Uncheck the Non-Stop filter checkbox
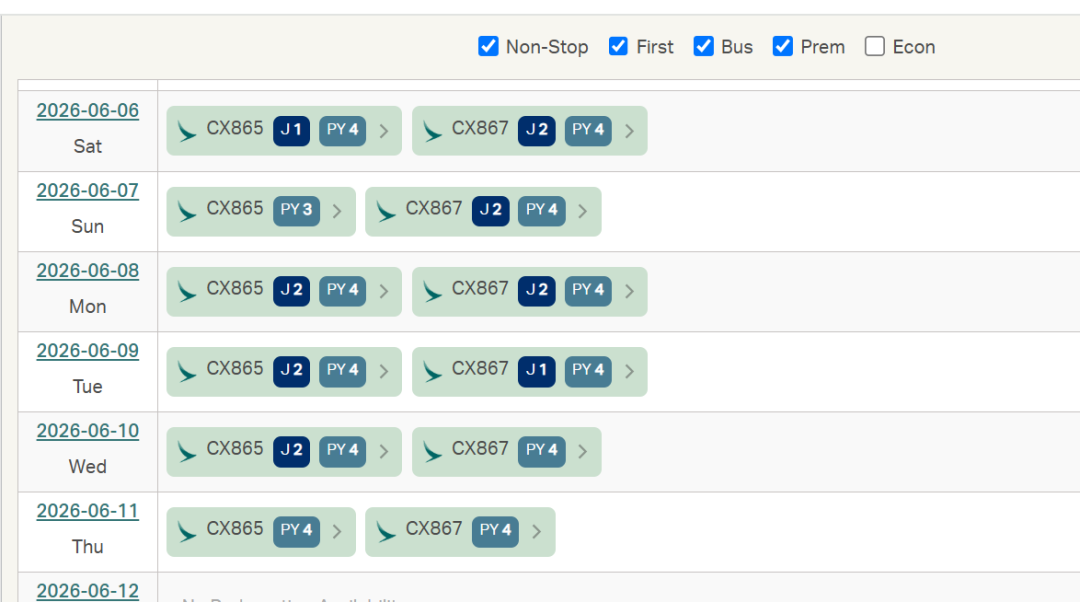The width and height of the screenshot is (1080, 602). 488,46
